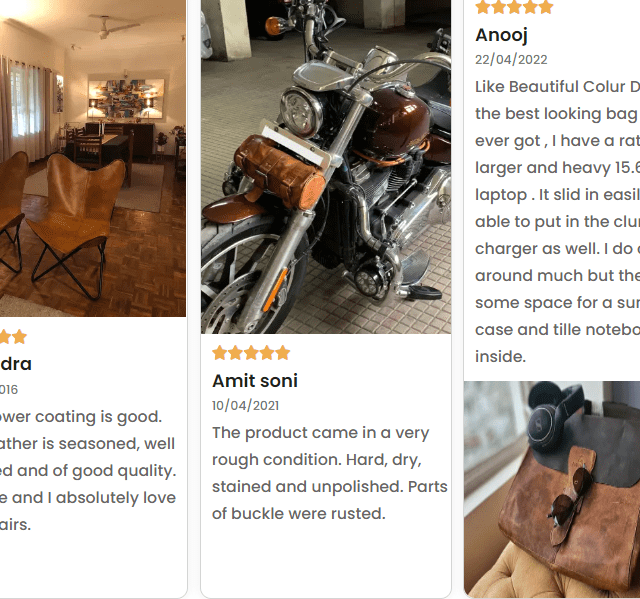Click first star above Anooj's name
The width and height of the screenshot is (640, 599).
483,7
